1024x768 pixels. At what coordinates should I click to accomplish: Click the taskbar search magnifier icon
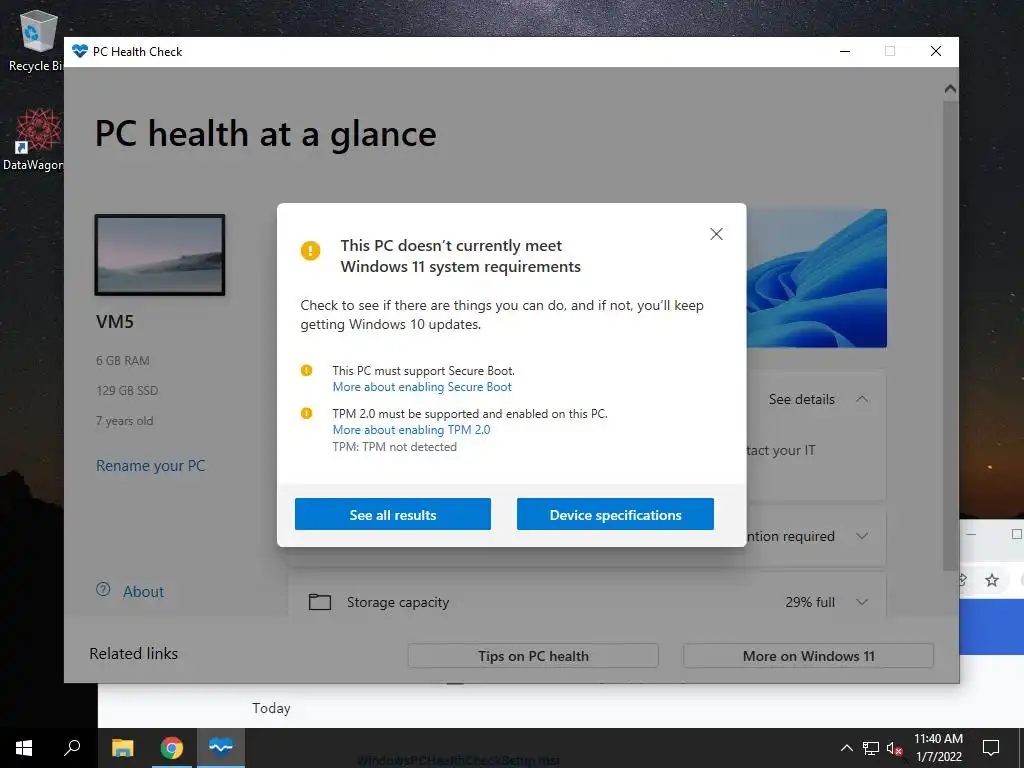[72, 748]
